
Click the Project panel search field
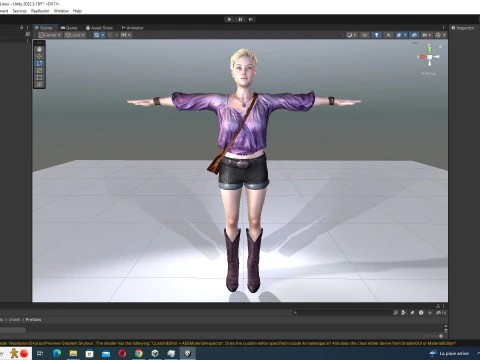[x=342, y=313]
